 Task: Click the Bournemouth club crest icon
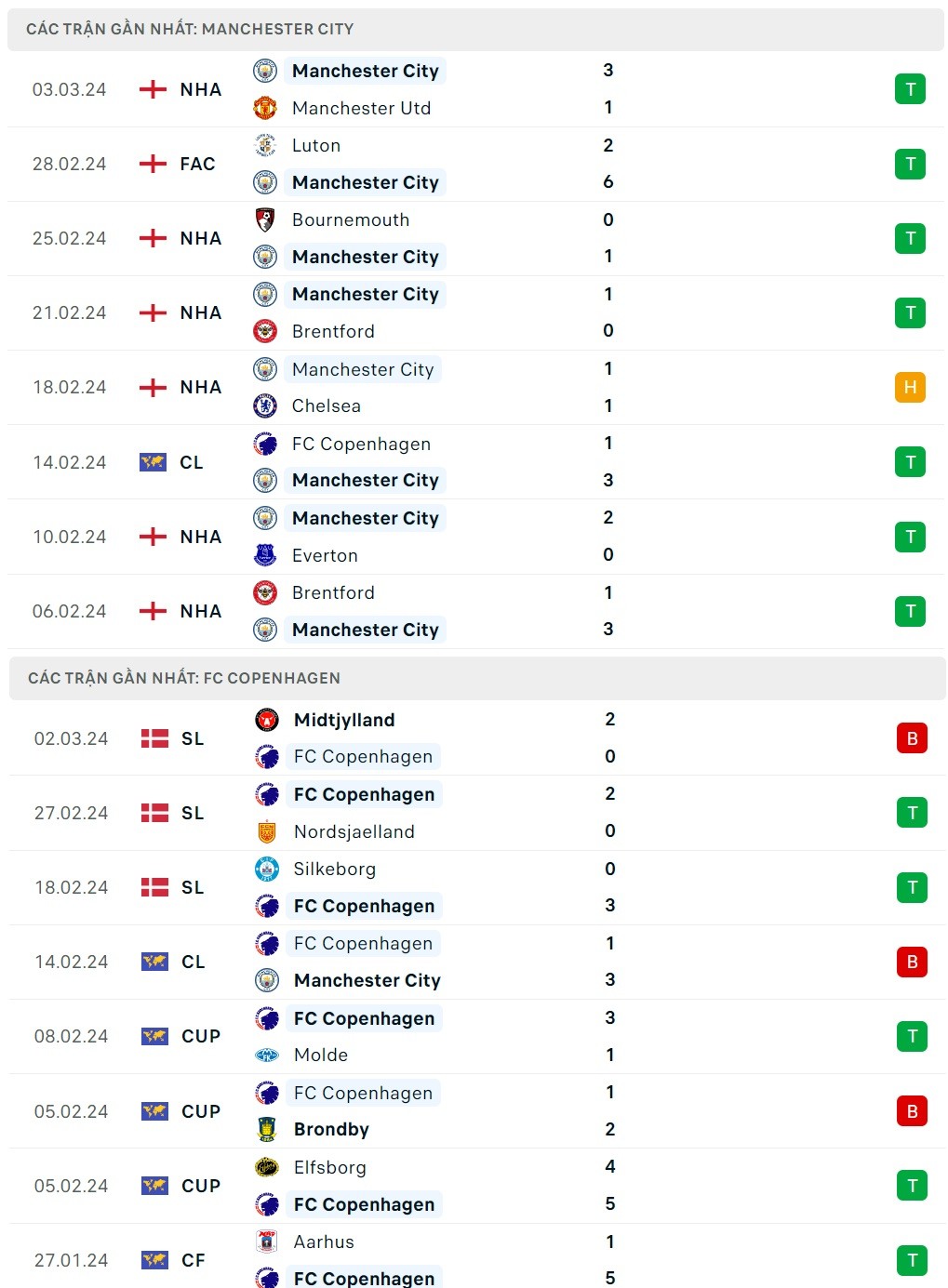click(265, 219)
